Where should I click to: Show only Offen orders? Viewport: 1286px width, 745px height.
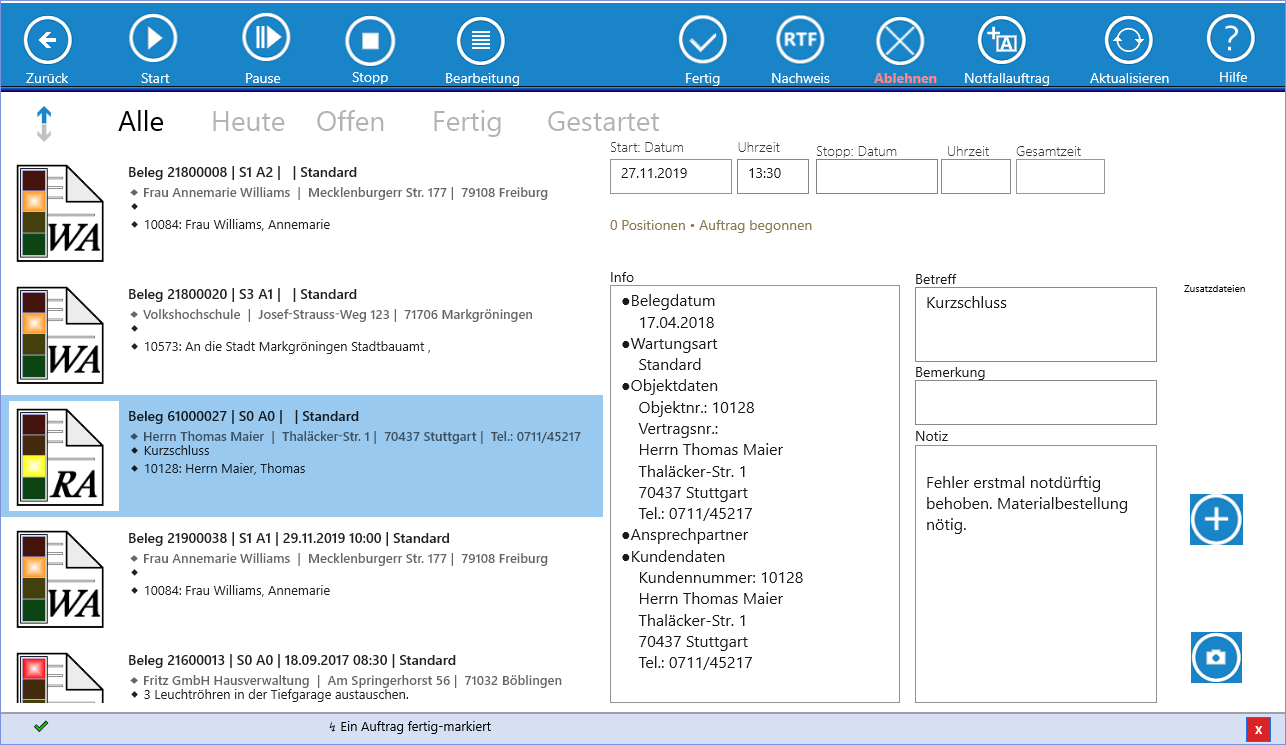click(x=350, y=122)
